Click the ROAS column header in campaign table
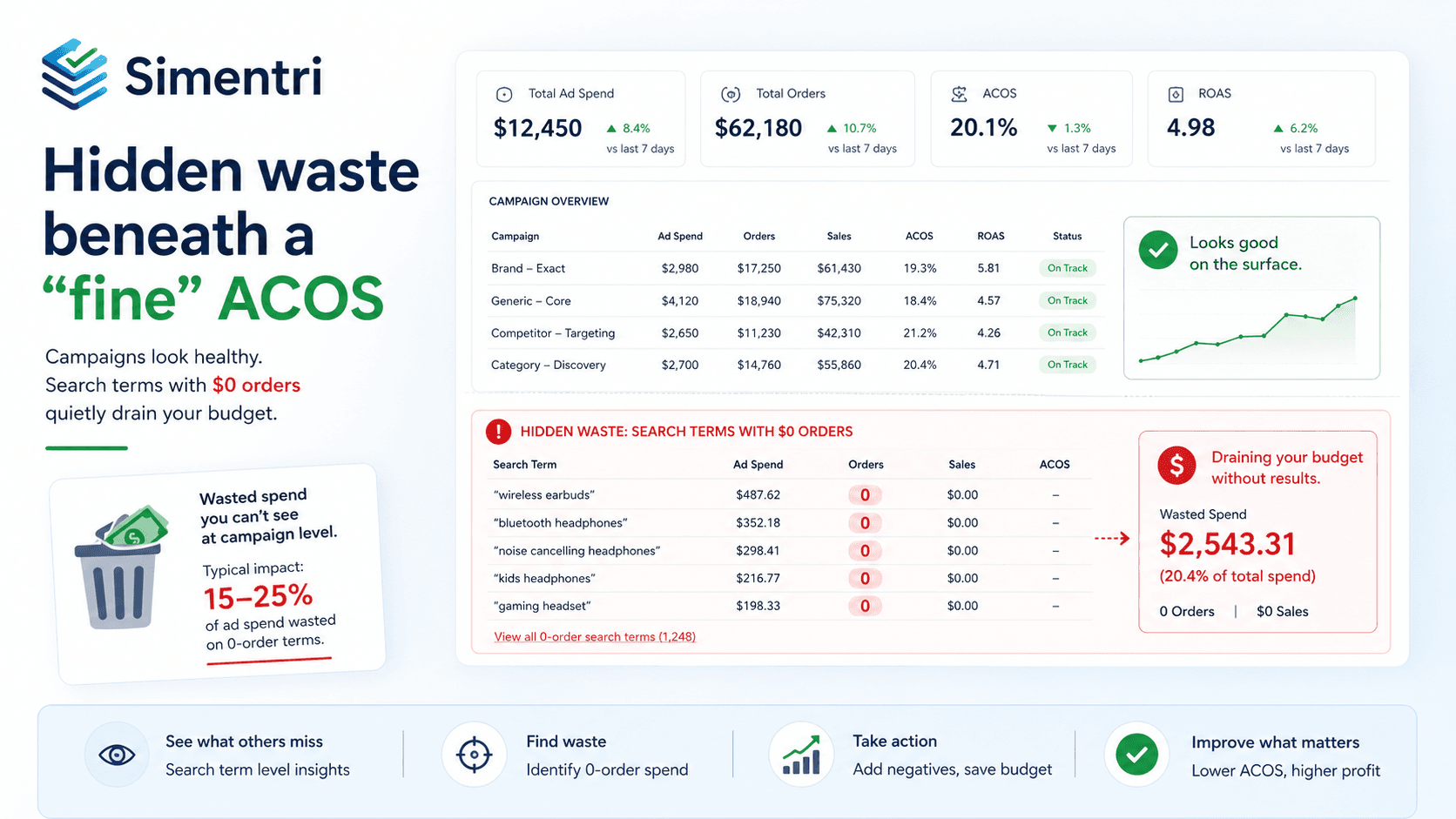 [991, 236]
